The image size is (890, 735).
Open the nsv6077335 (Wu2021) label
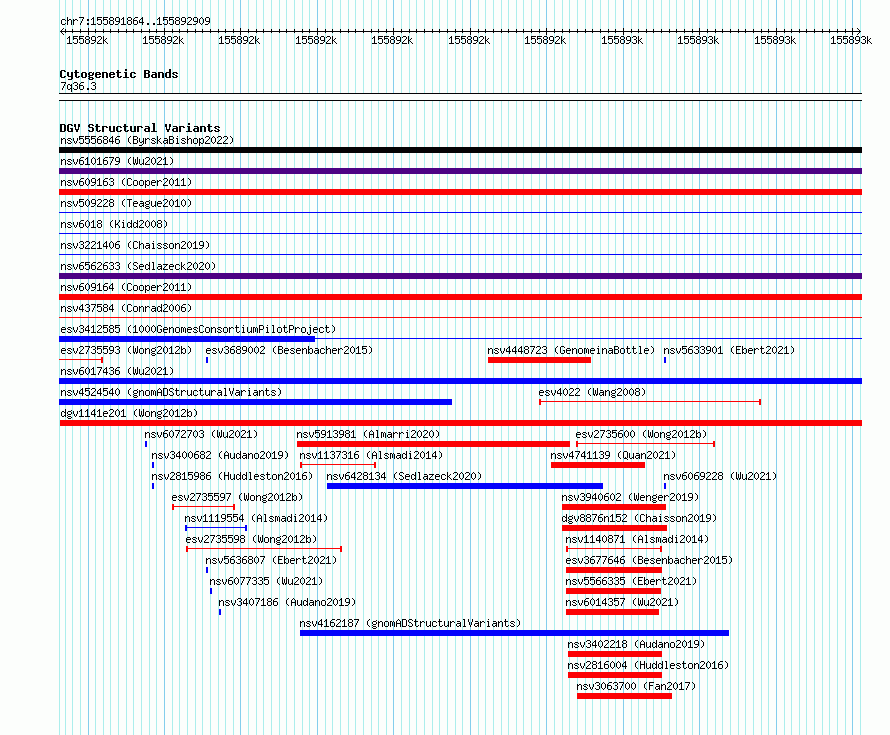pos(266,581)
